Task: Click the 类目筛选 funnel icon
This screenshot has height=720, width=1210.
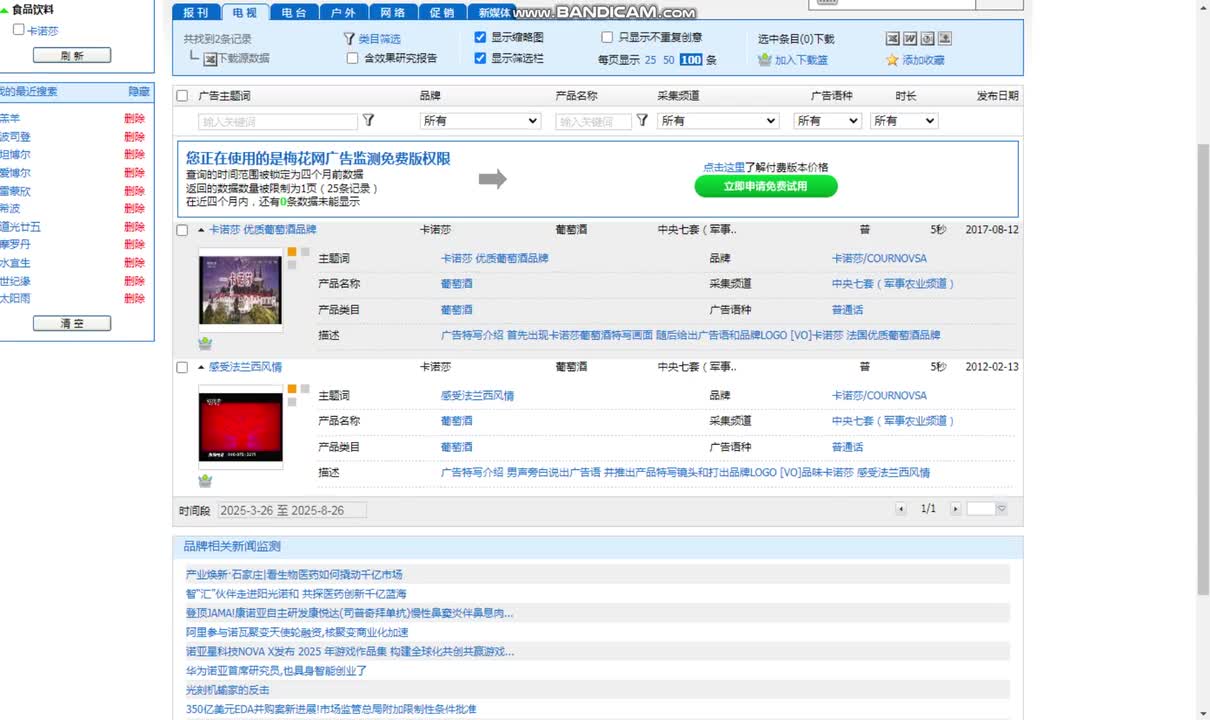Action: 349,39
